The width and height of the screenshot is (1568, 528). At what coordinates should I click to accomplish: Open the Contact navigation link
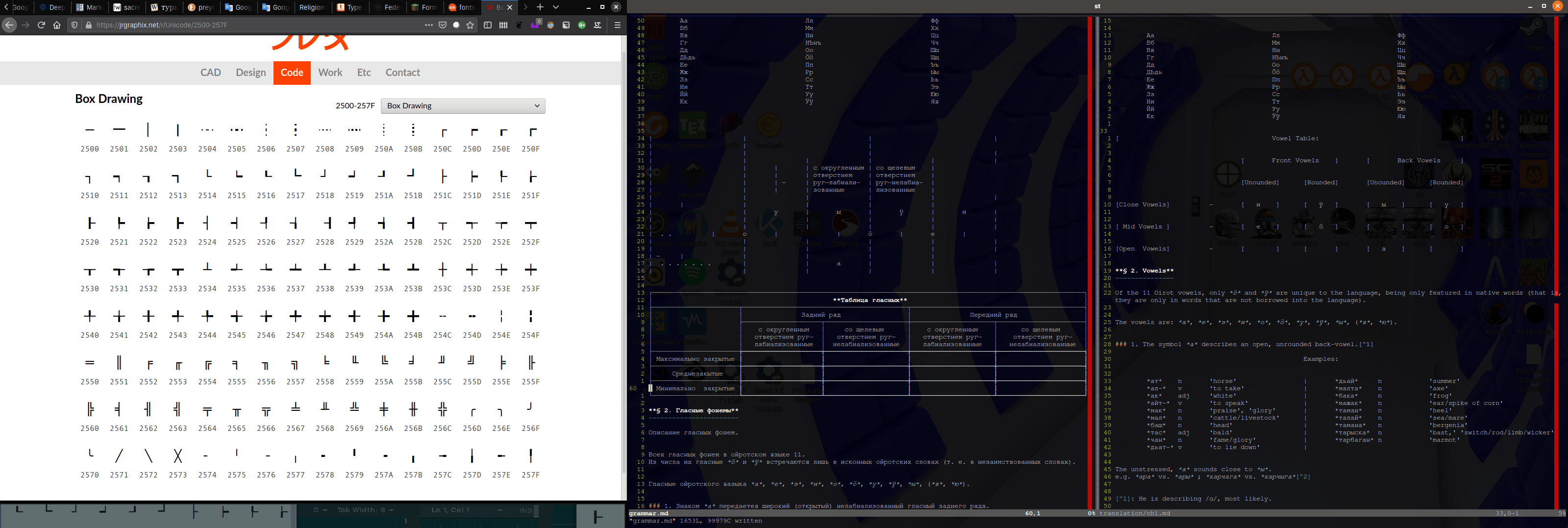(403, 73)
